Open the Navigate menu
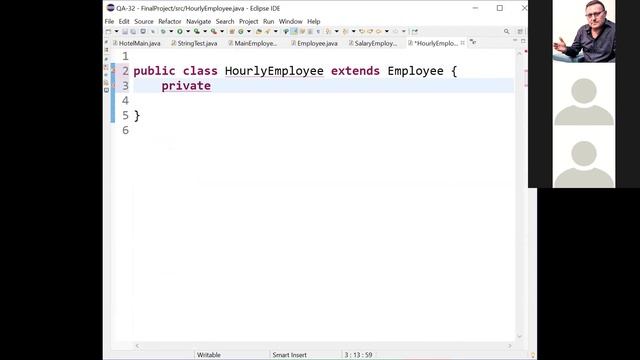 coord(198,21)
